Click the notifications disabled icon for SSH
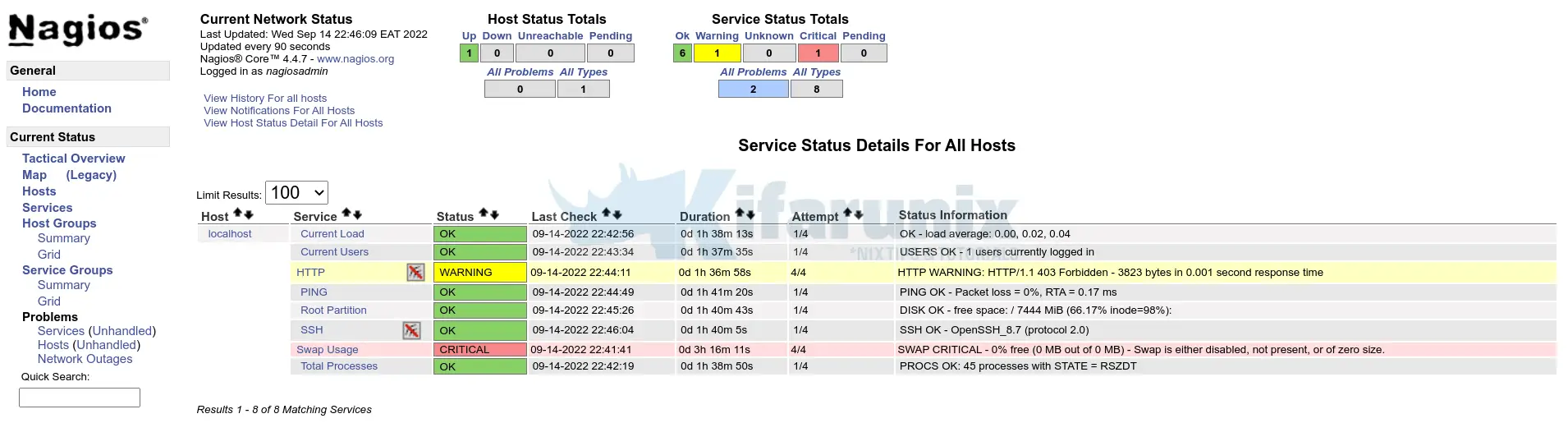Image resolution: width=1568 pixels, height=423 pixels. (x=411, y=330)
